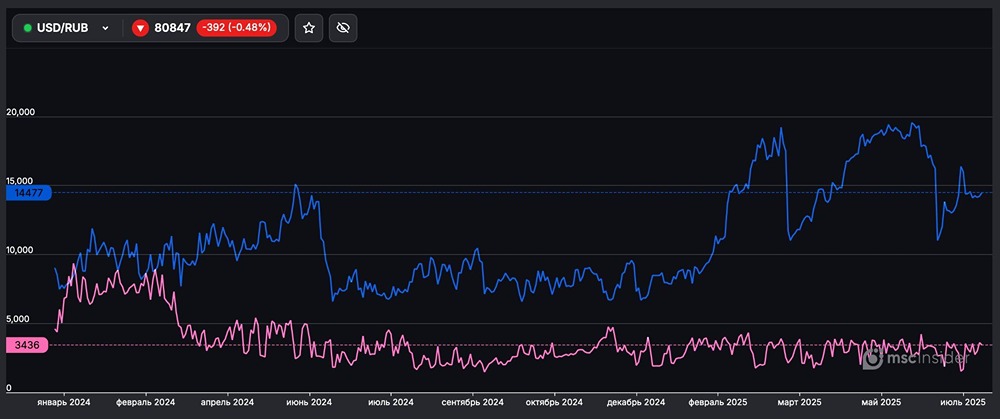Select the pink 3436 price label
Image resolution: width=1000 pixels, height=419 pixels.
pos(25,344)
